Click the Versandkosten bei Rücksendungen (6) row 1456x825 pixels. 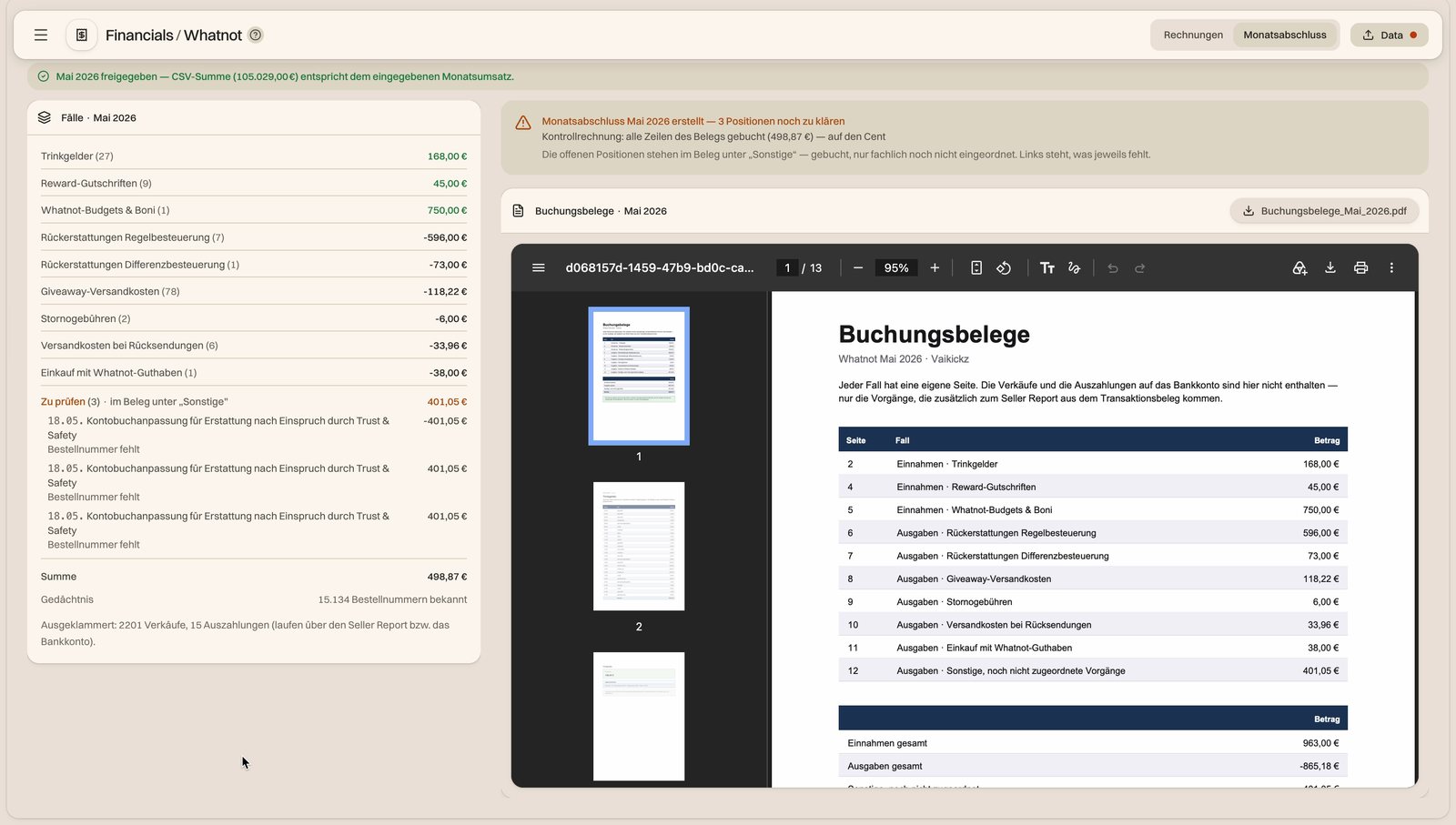pos(254,346)
